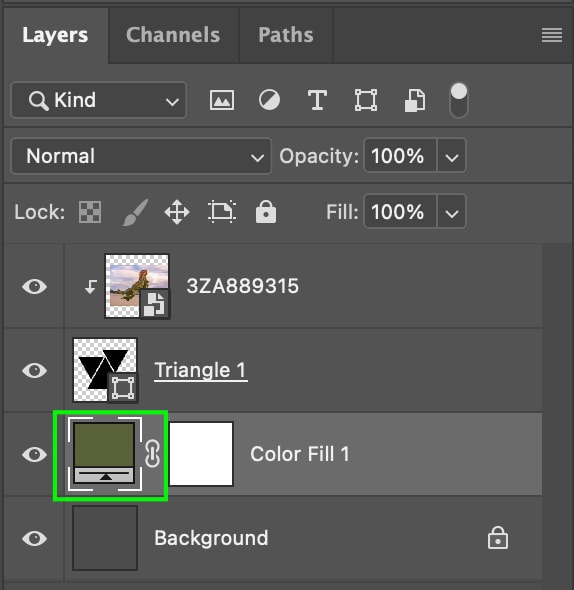Click the Lock all padlock icon

(x=266, y=212)
